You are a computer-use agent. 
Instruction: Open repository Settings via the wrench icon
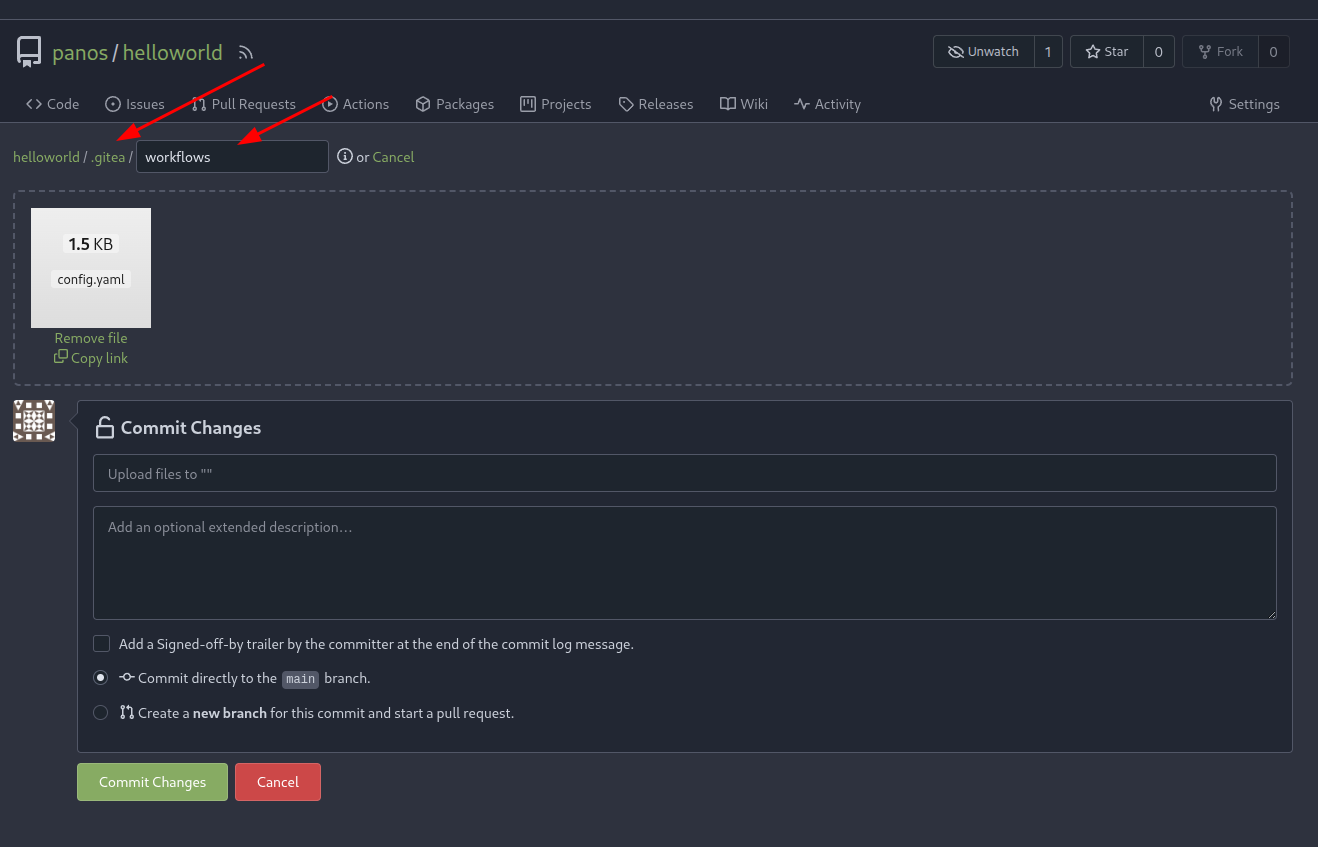point(1214,104)
